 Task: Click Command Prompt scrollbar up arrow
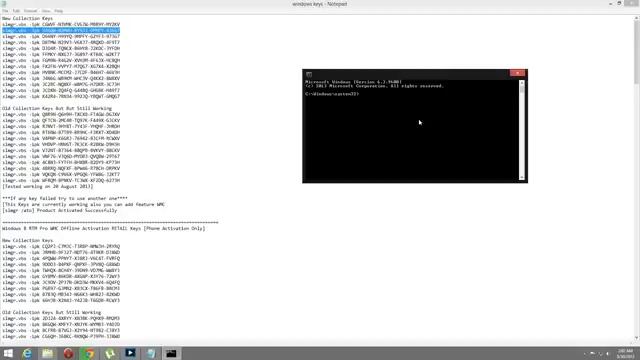pyautogui.click(x=522, y=83)
